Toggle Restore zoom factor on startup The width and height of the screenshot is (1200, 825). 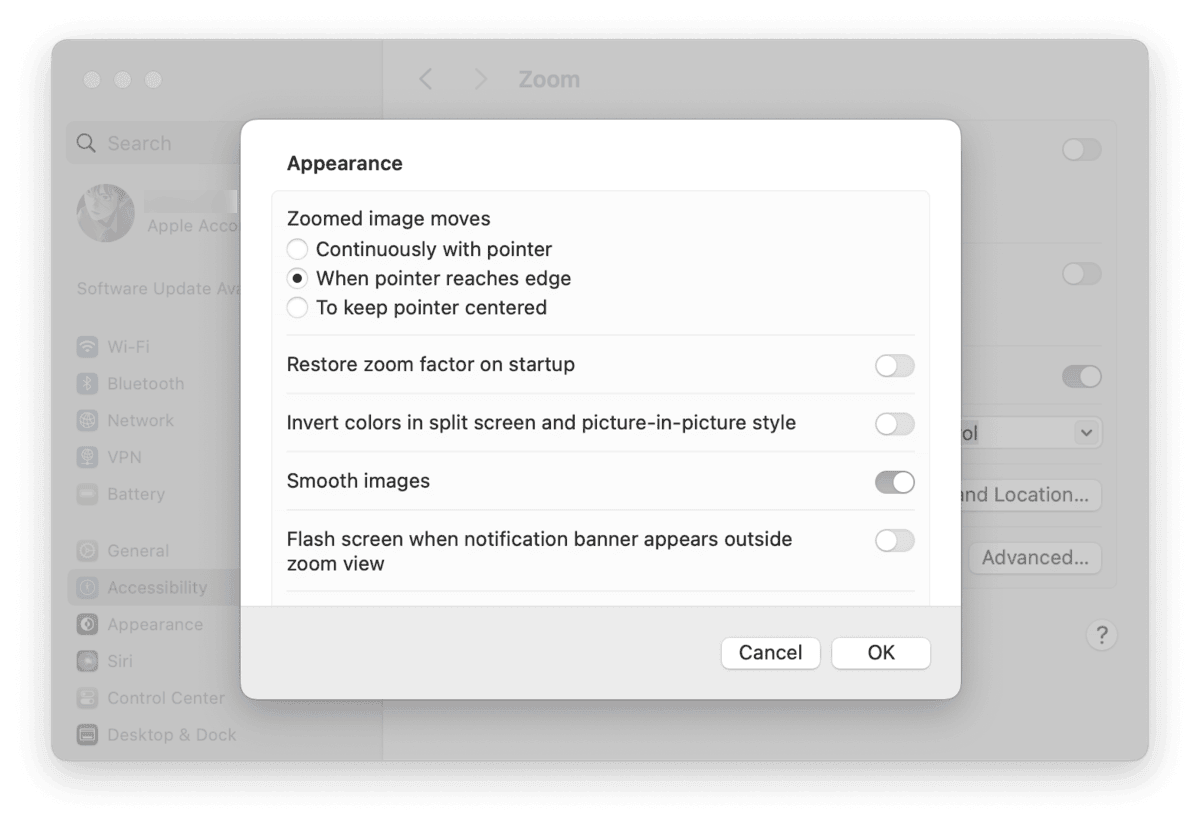pos(894,365)
